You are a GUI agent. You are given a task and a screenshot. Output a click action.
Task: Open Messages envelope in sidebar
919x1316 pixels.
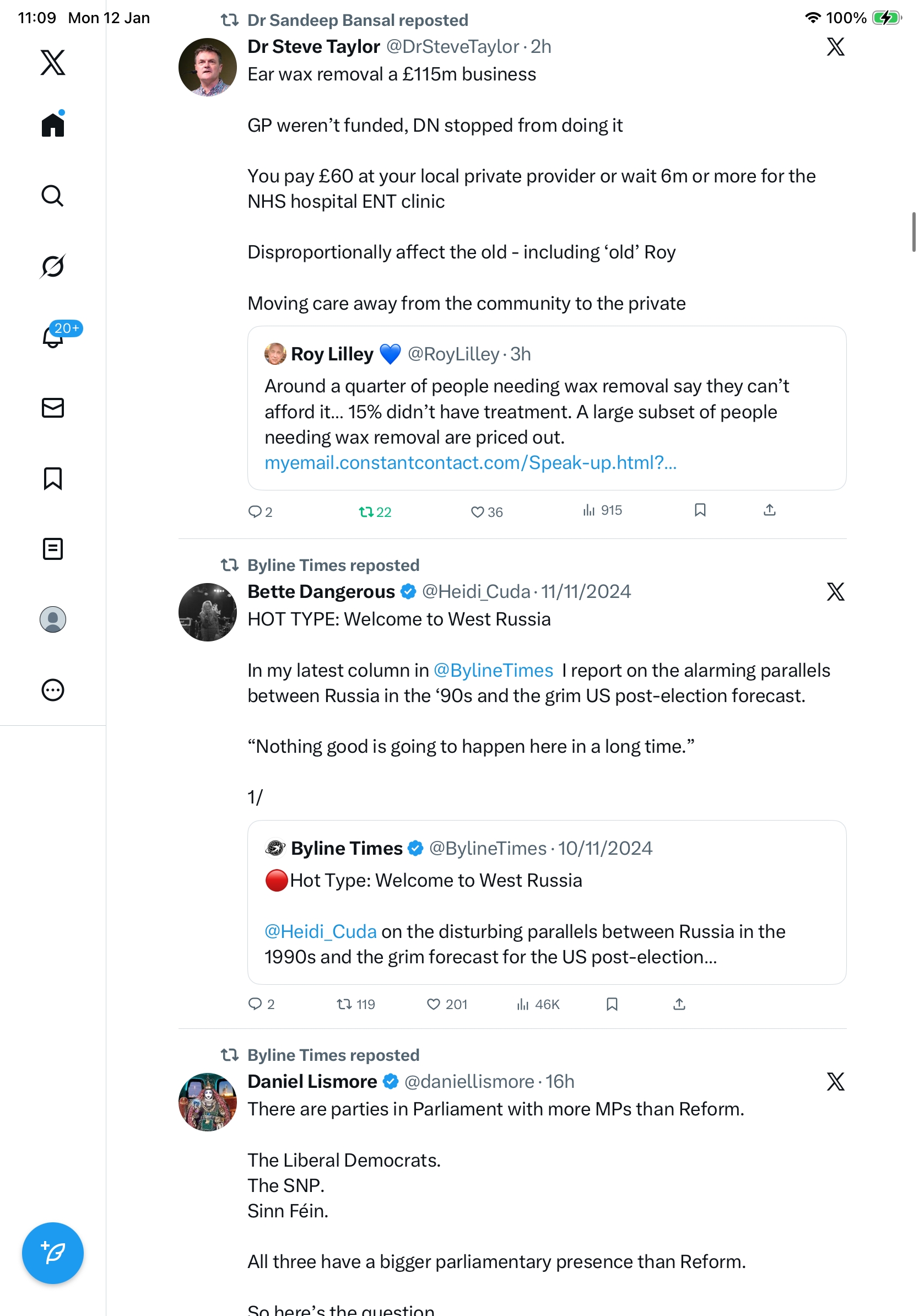(x=53, y=407)
